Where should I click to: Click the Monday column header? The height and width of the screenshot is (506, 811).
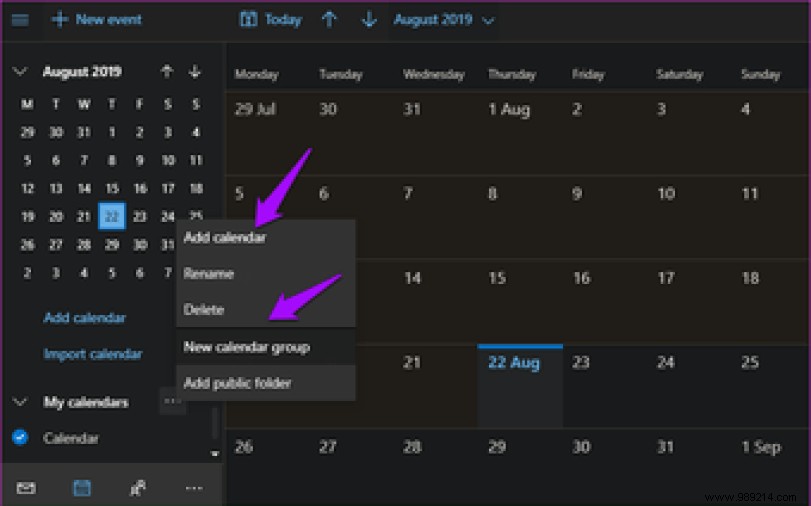click(x=257, y=75)
